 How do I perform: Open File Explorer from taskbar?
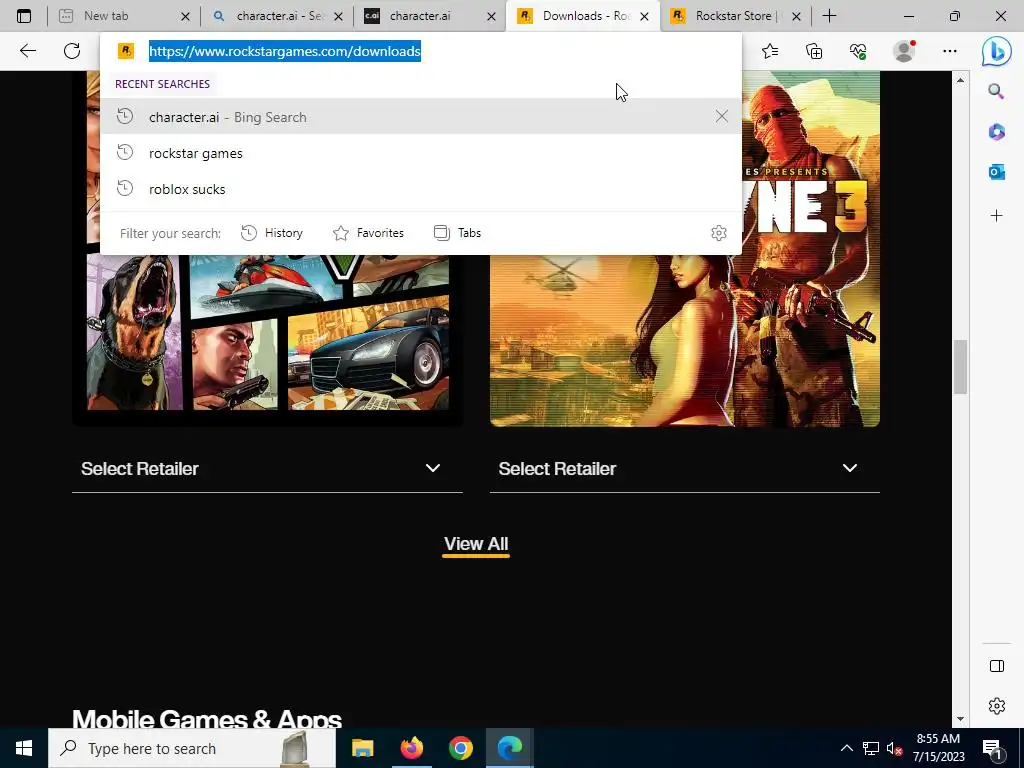click(x=362, y=748)
